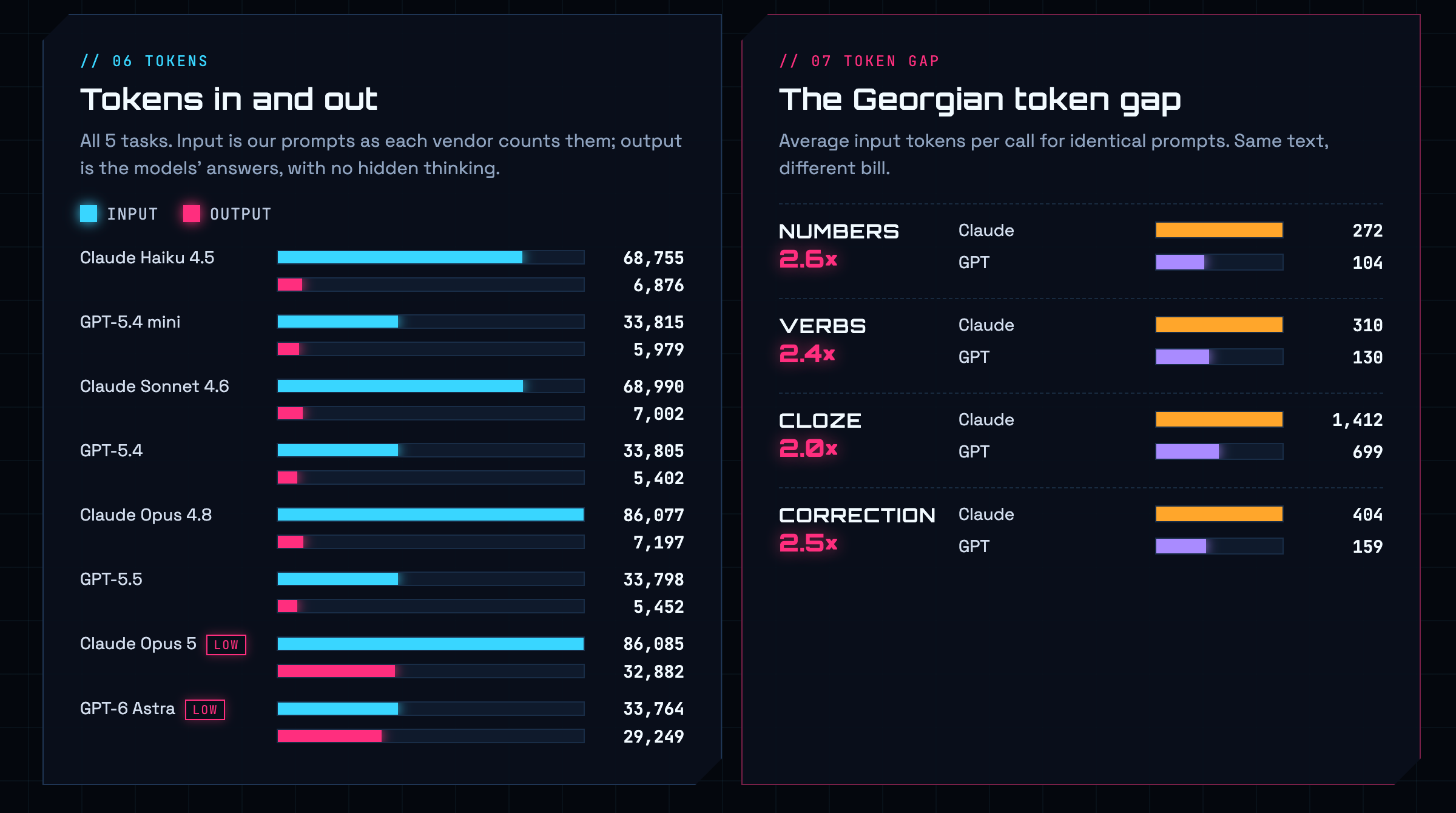Select the CORRECTION section heading
The width and height of the screenshot is (1456, 813).
857,515
